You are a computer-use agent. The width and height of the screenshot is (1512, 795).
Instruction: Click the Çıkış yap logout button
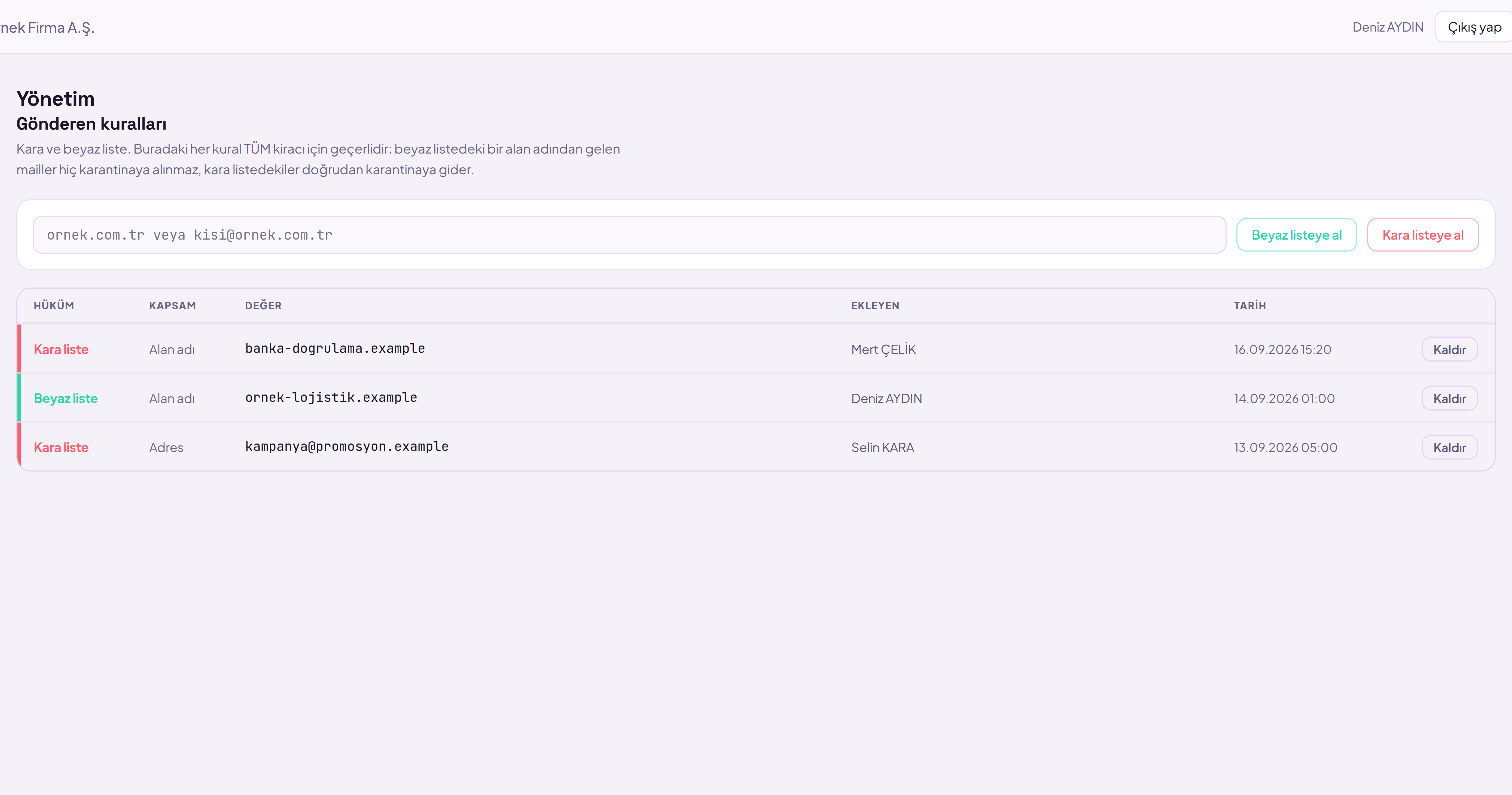pyautogui.click(x=1474, y=27)
